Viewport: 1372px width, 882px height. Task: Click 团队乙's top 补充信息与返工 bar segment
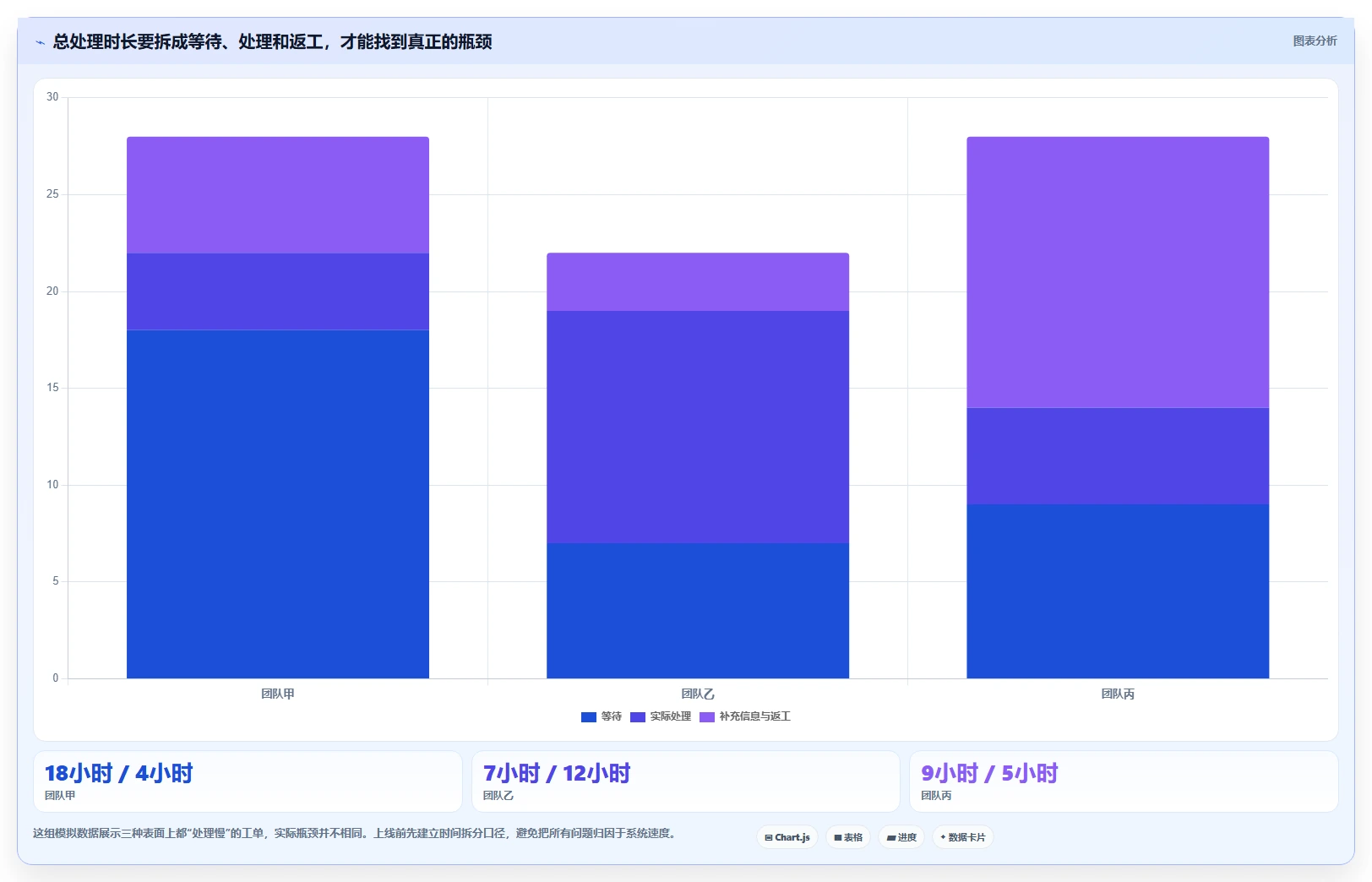(698, 281)
